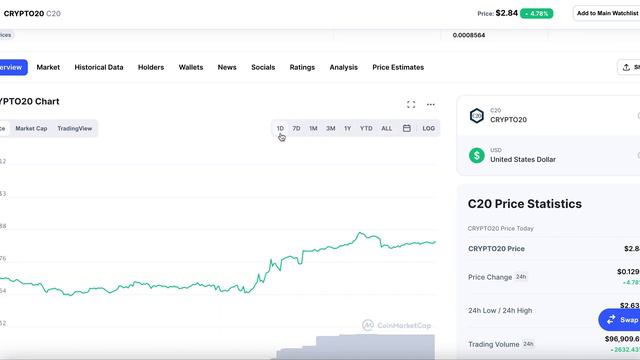Select the 1M time range
This screenshot has width=640, height=360.
point(313,128)
